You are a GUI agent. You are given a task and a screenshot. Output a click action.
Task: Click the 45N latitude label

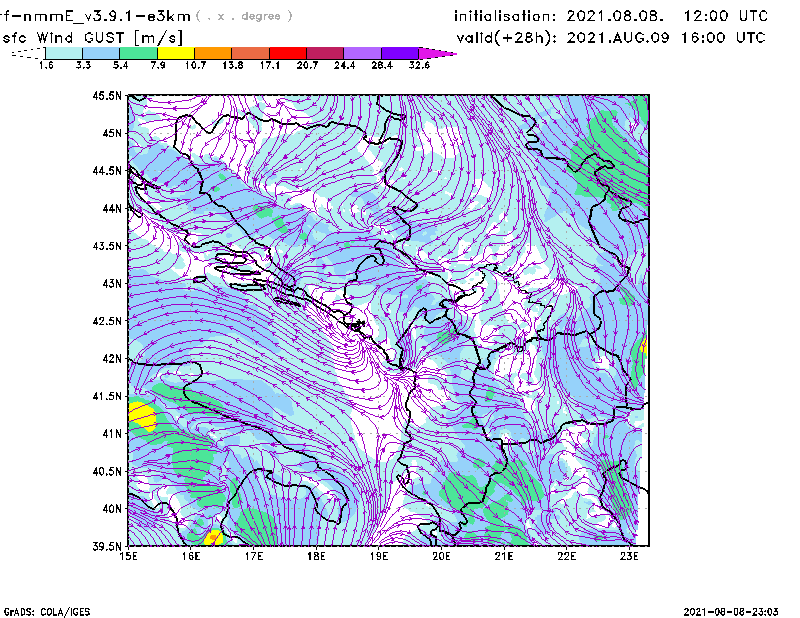click(x=112, y=133)
